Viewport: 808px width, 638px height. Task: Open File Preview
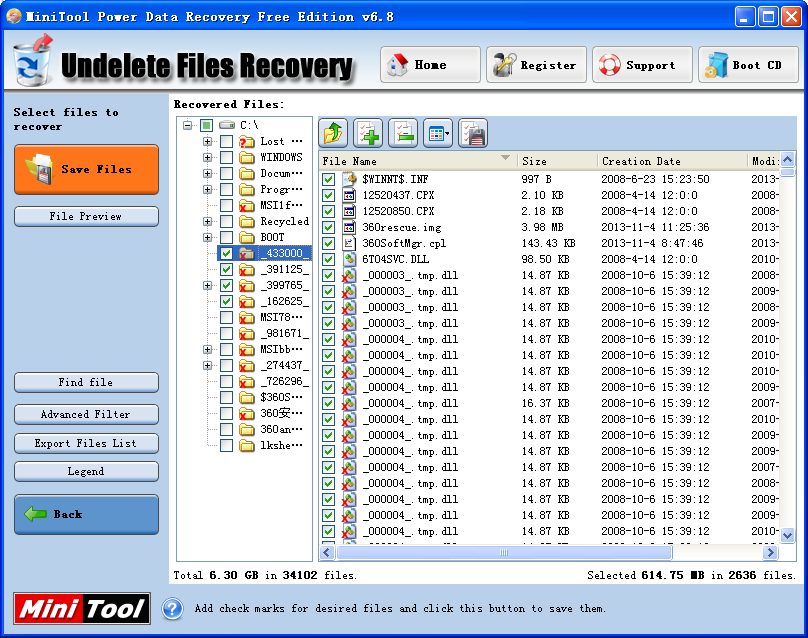click(x=86, y=216)
